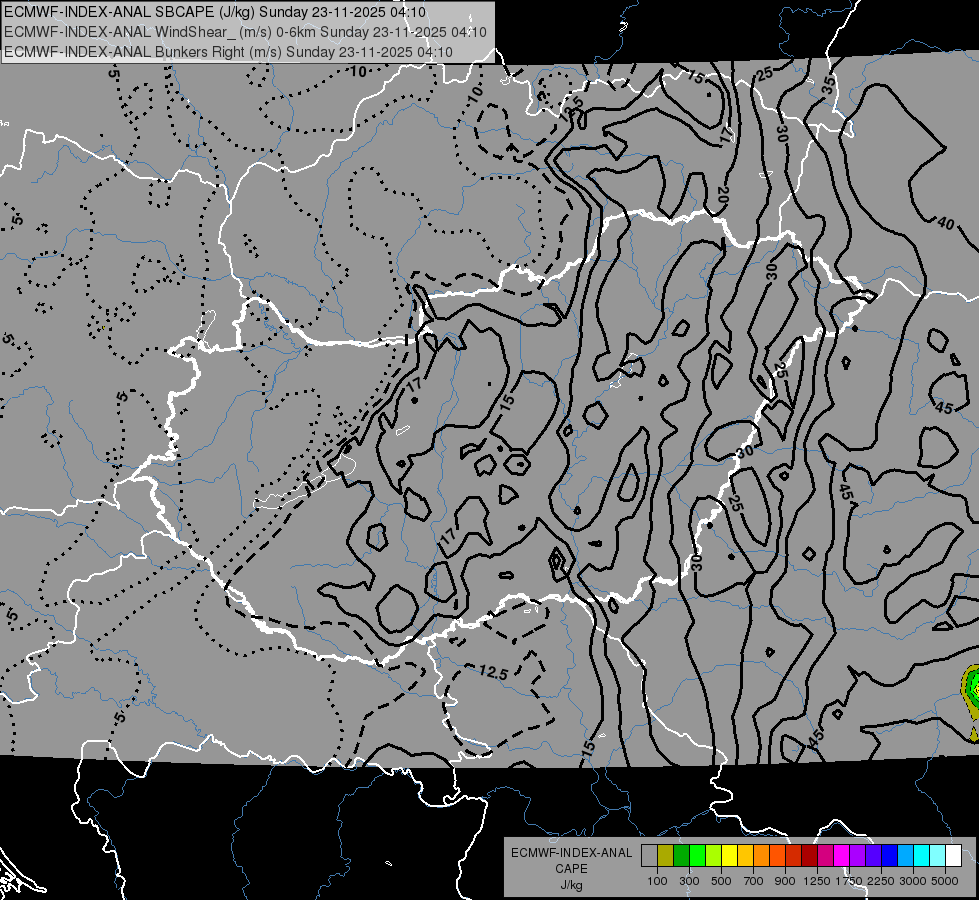Select the gold legend swatch
The height and width of the screenshot is (900, 979).
745,855
